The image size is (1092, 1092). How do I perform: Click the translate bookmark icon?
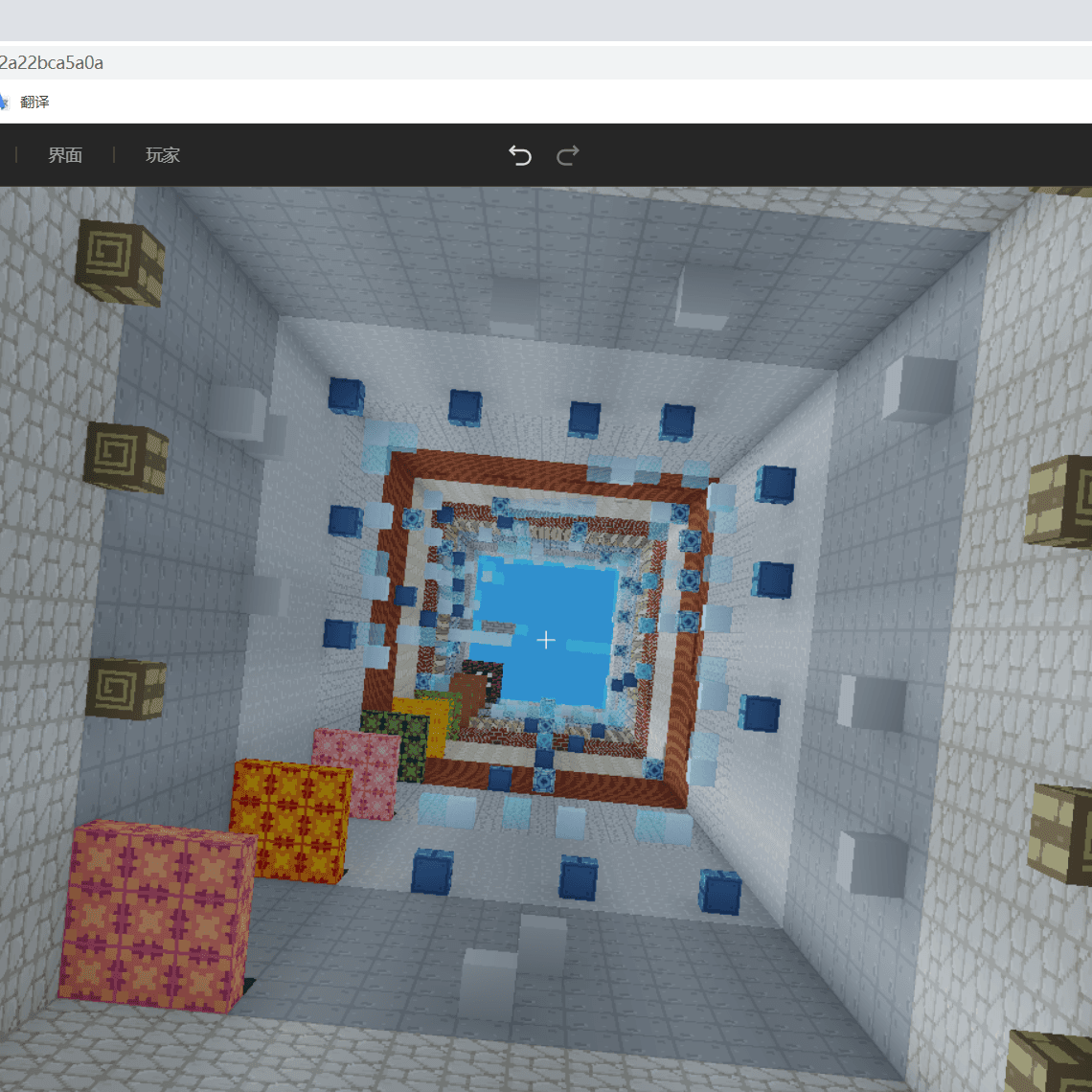coord(4,102)
